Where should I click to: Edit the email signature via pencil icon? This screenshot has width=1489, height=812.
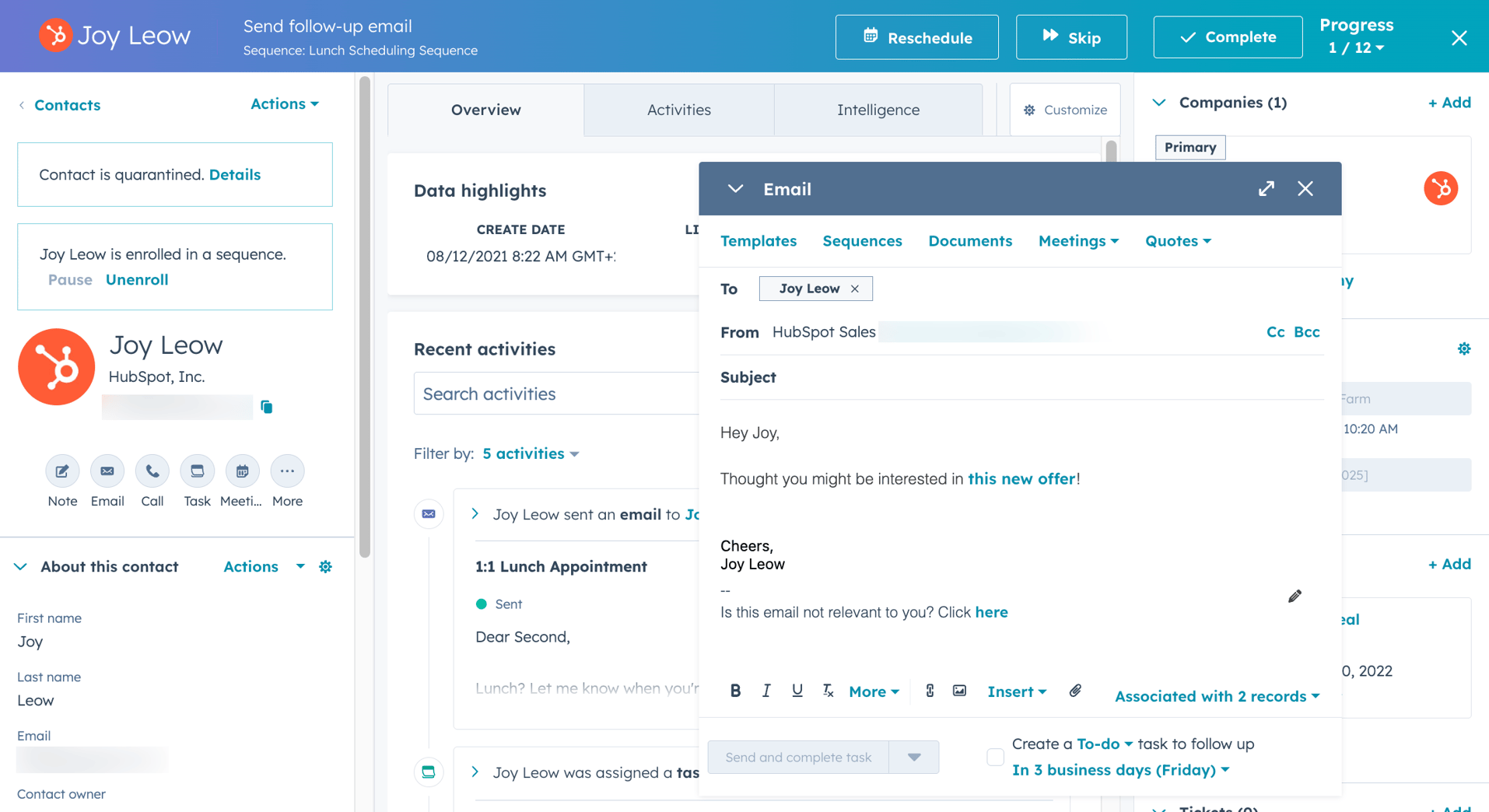(1295, 596)
